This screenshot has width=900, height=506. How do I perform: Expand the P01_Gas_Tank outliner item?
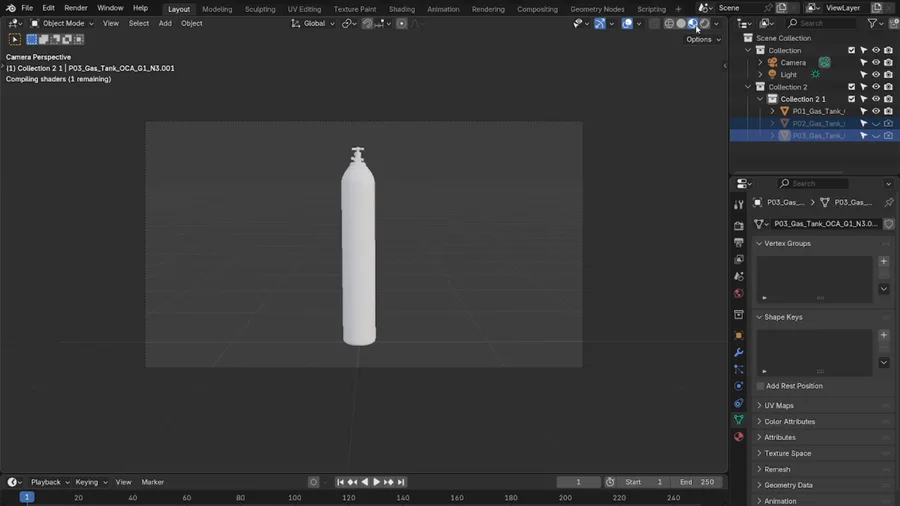(772, 111)
